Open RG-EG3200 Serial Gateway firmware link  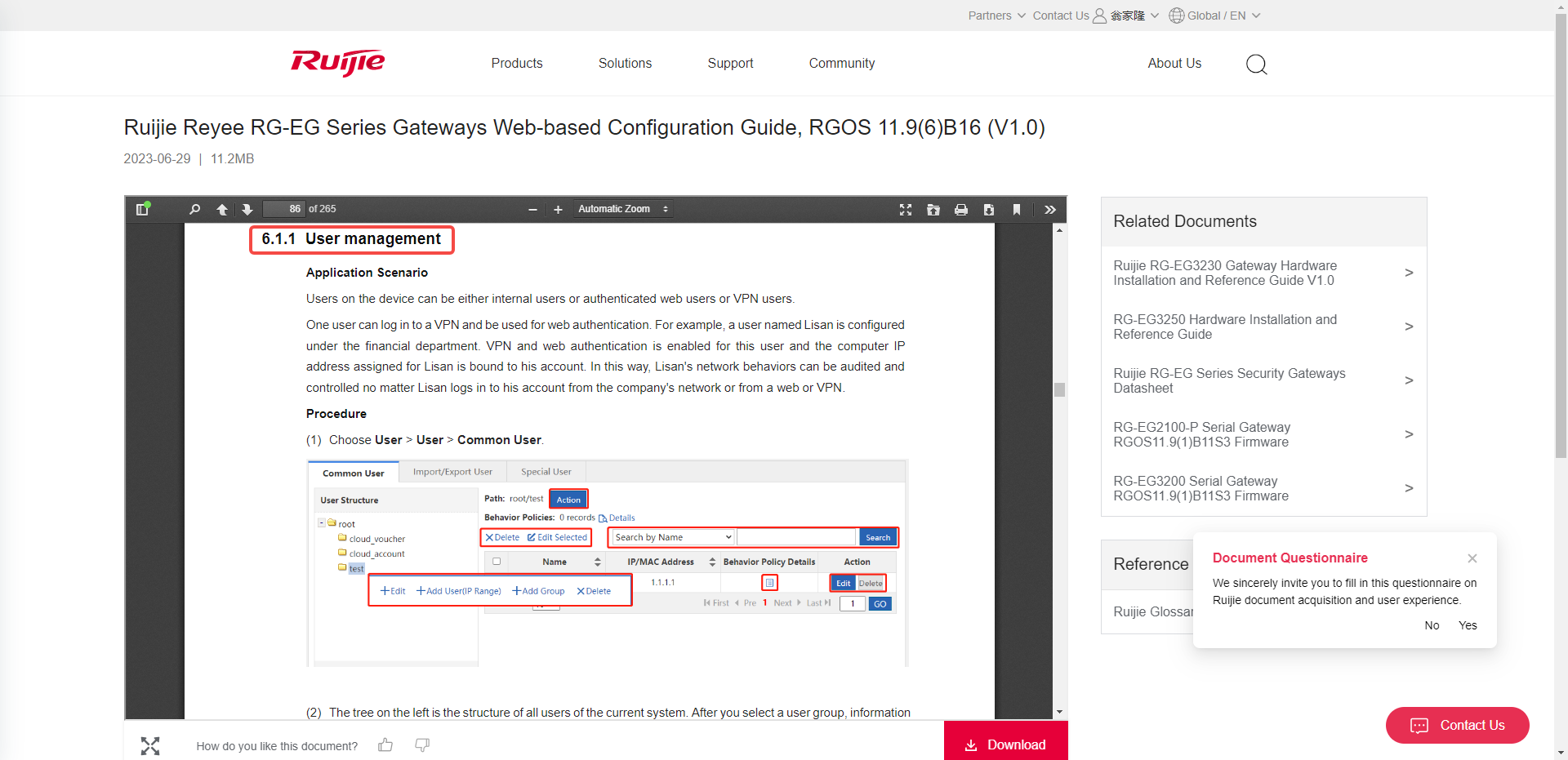coord(1200,488)
